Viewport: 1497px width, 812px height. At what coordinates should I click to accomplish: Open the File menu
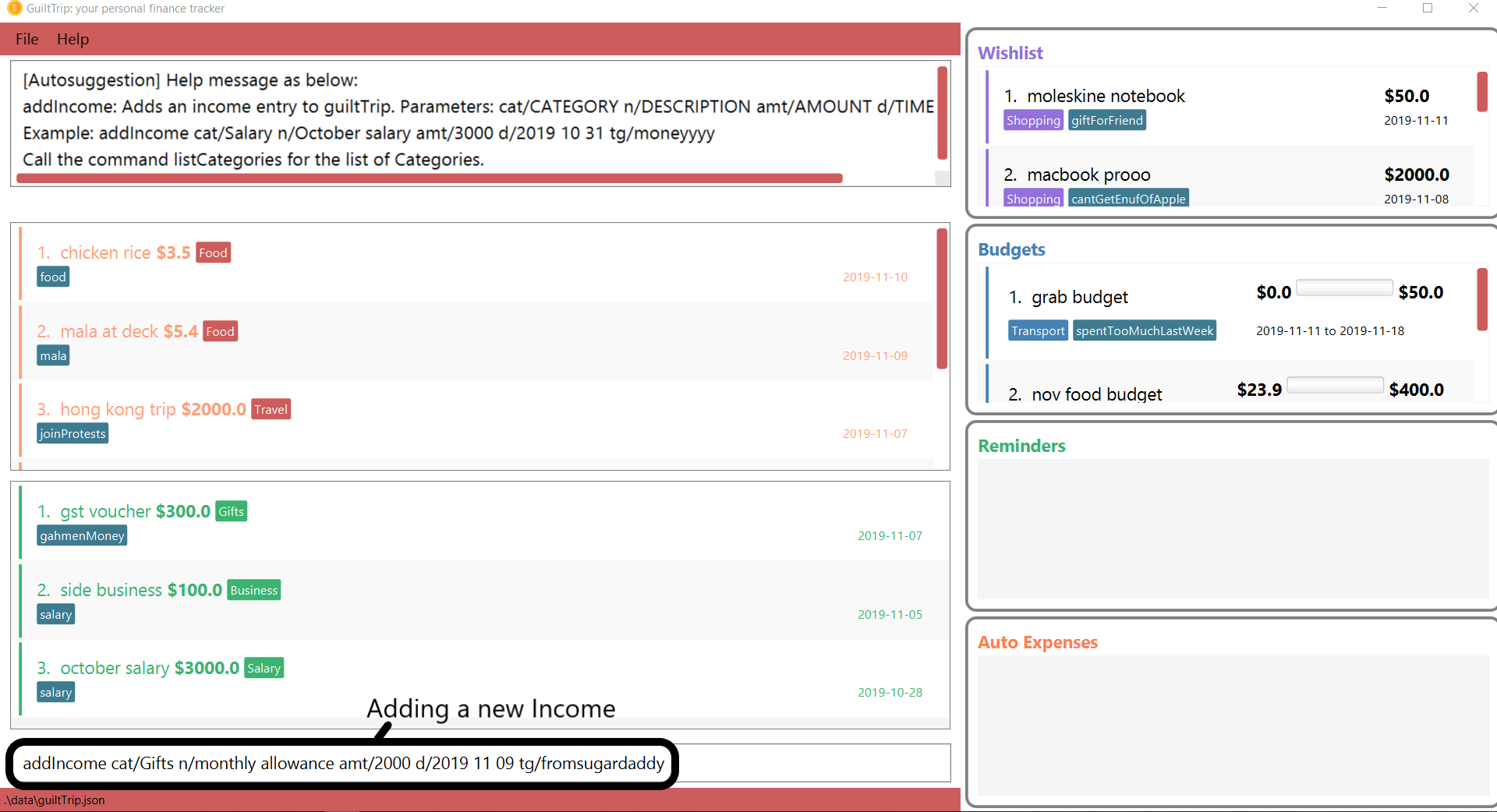(27, 39)
